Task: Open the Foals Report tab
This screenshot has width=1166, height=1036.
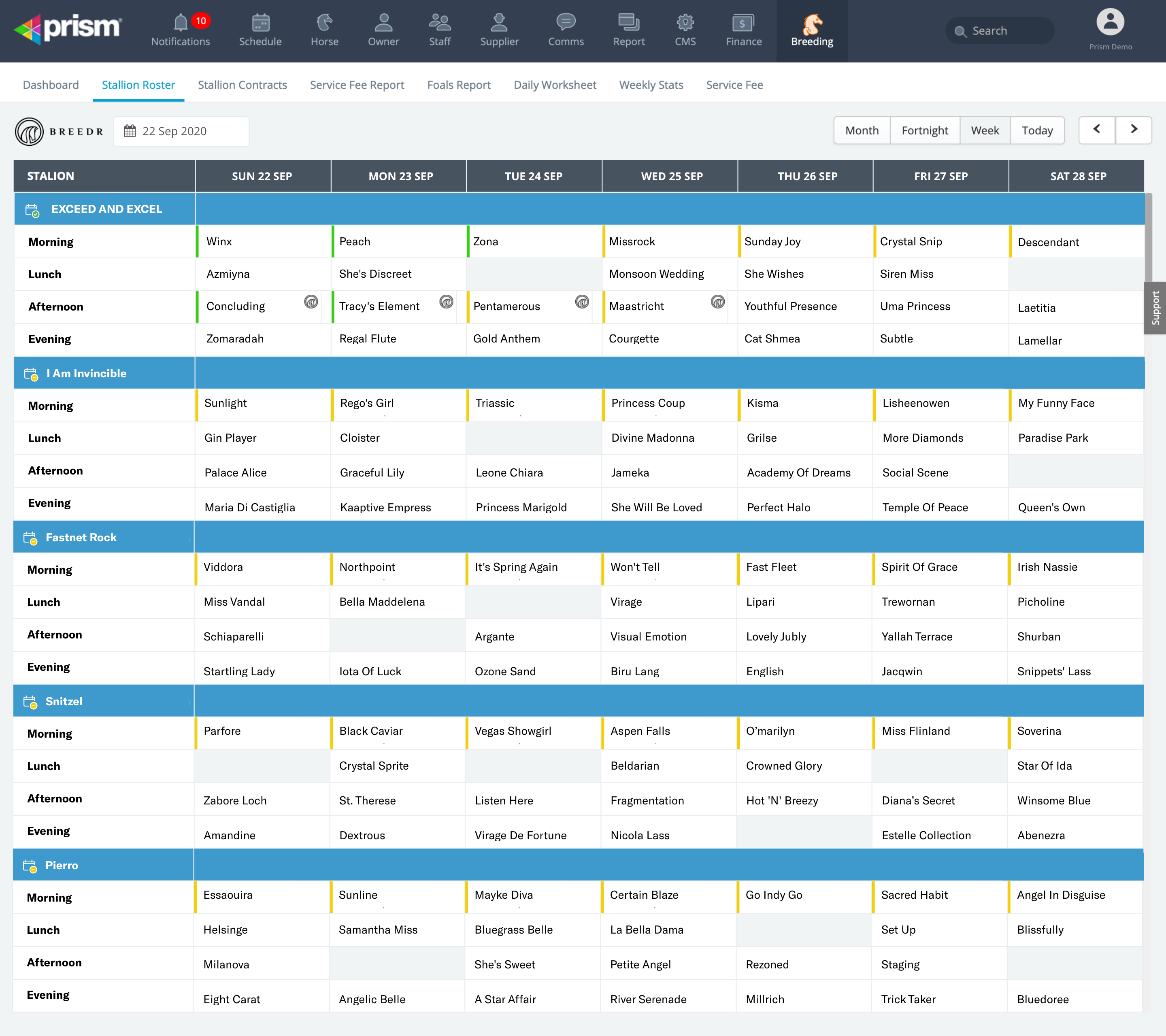Action: click(459, 85)
